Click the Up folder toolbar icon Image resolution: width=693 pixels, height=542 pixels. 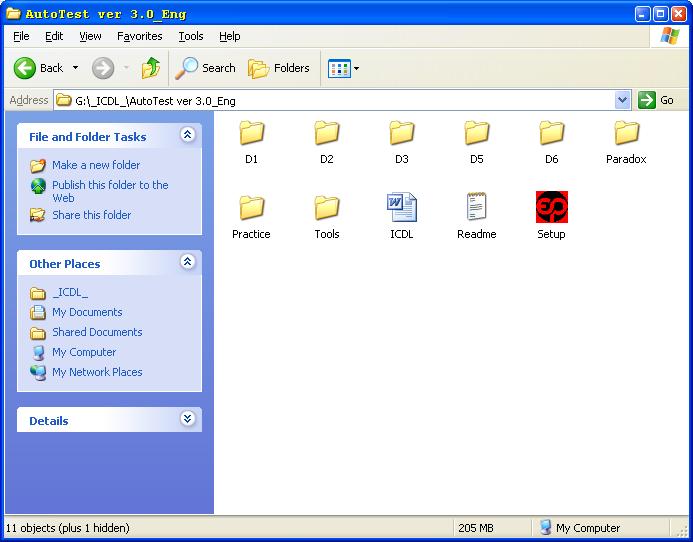[x=151, y=68]
